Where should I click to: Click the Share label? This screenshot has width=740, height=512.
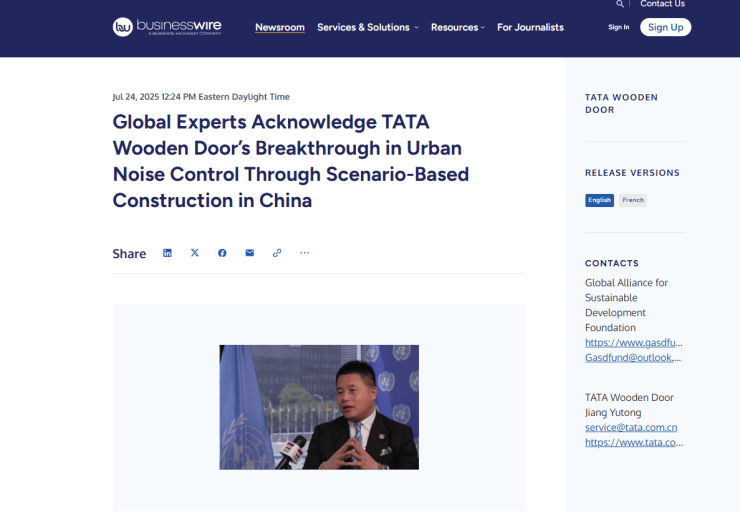click(x=129, y=254)
